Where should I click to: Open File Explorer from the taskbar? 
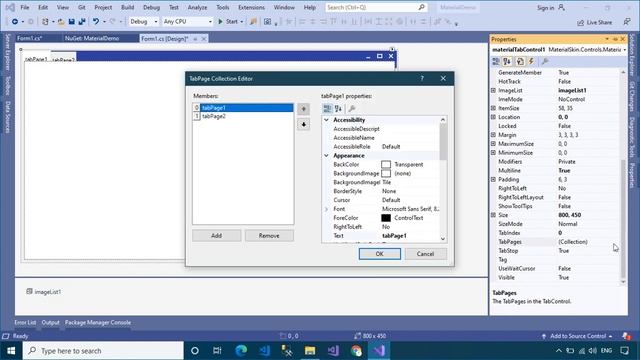click(x=310, y=351)
